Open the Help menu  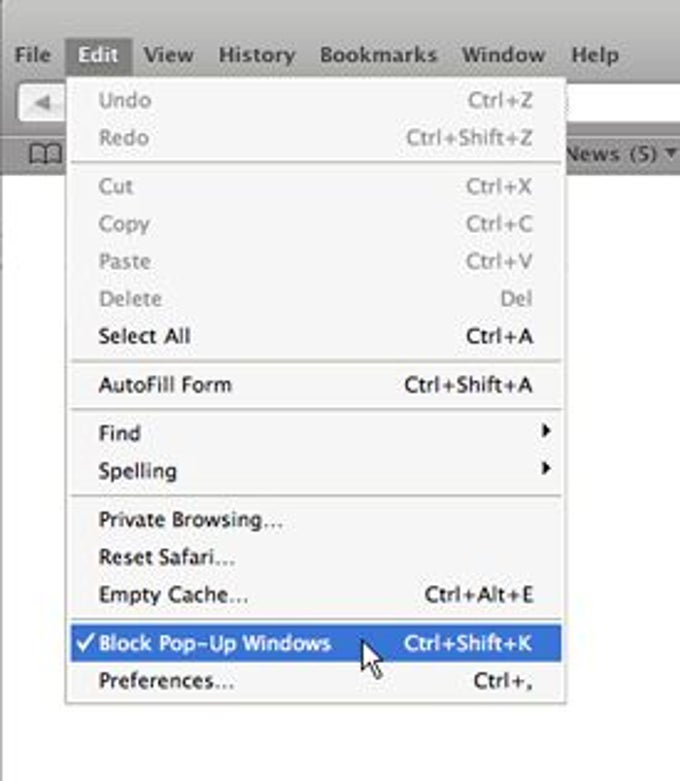click(x=595, y=54)
